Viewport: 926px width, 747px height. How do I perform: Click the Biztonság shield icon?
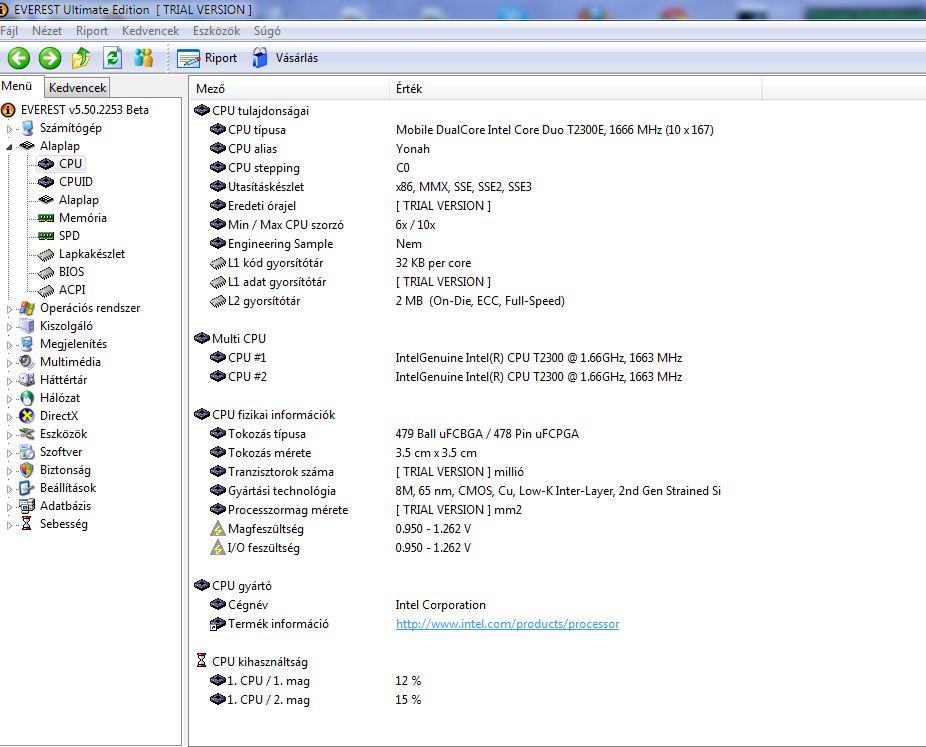[27, 470]
